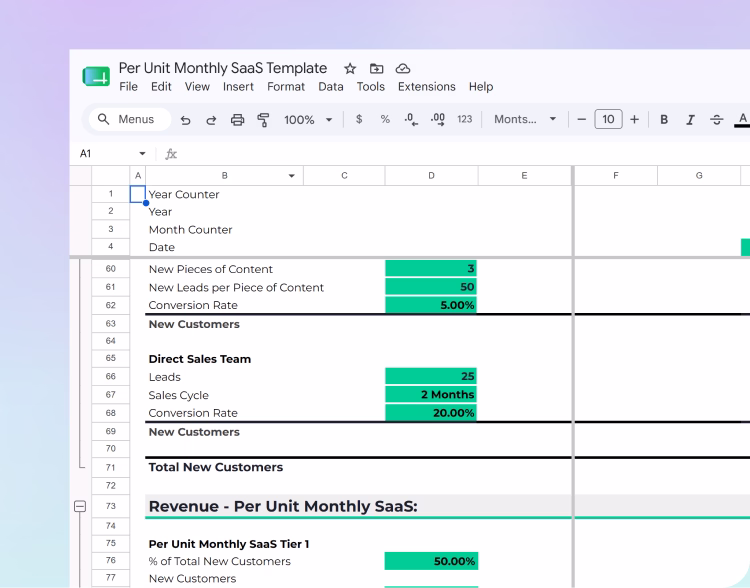Click the move to folder icon
The width and height of the screenshot is (750, 588).
tap(376, 69)
